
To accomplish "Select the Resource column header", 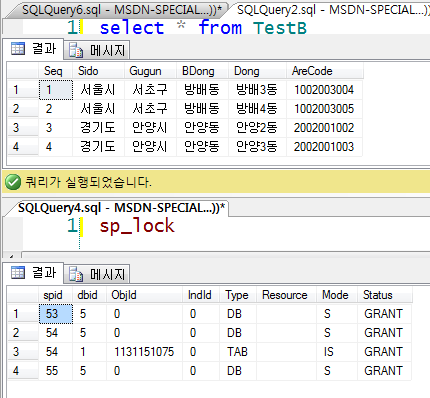I will point(286,295).
